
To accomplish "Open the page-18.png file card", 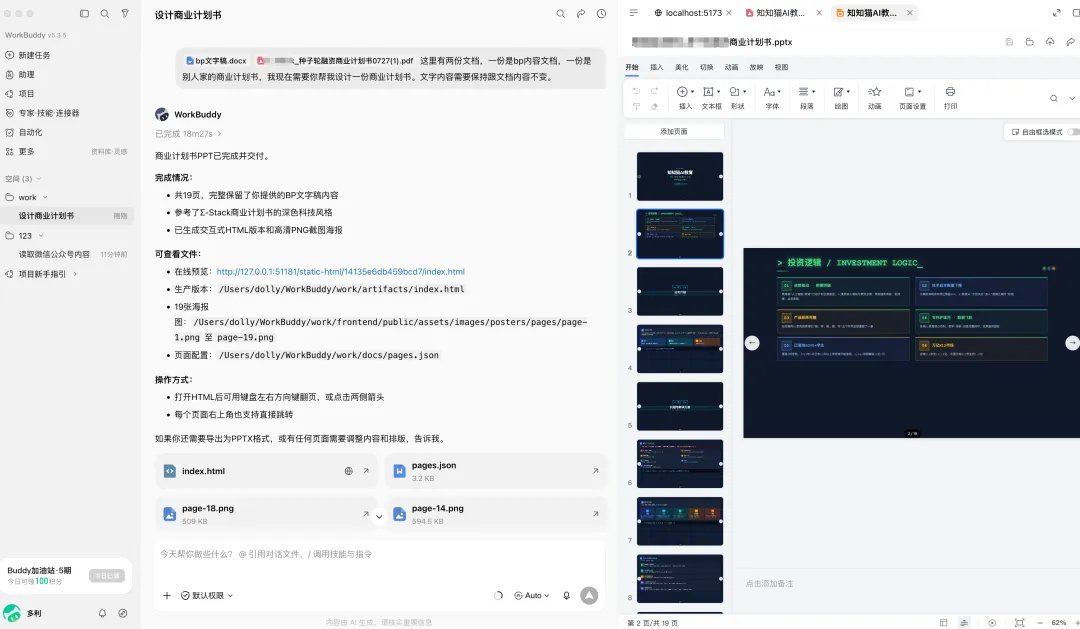I will point(266,514).
